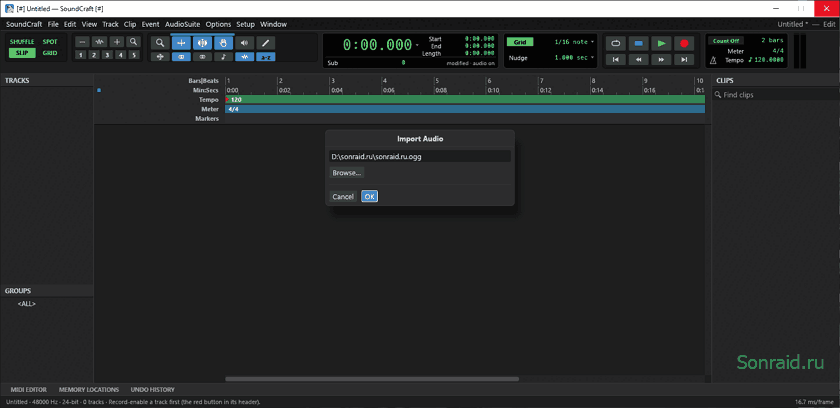840x408 pixels.
Task: Click the horizontal zoom out minus button
Action: [x=81, y=42]
